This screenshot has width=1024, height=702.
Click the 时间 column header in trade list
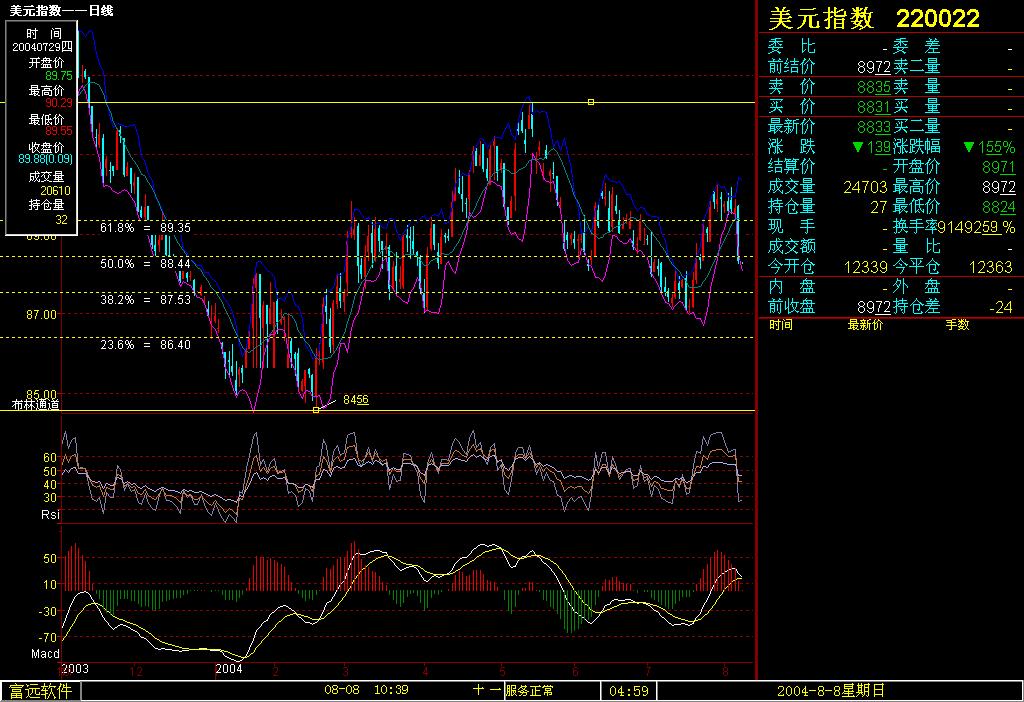click(782, 326)
